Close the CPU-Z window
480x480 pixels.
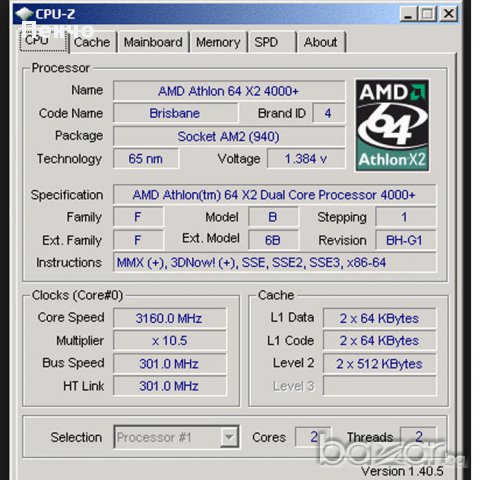click(449, 14)
